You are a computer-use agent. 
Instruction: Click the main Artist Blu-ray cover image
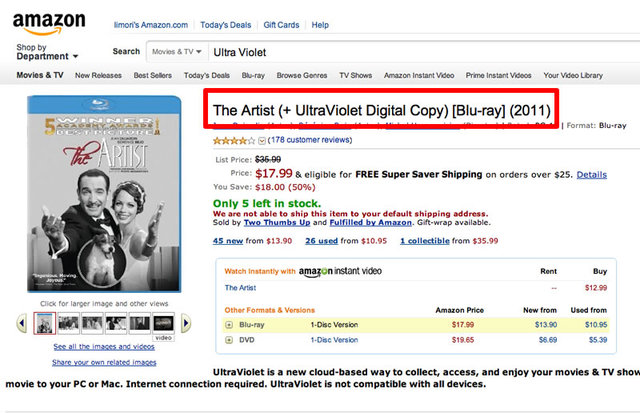pos(105,196)
